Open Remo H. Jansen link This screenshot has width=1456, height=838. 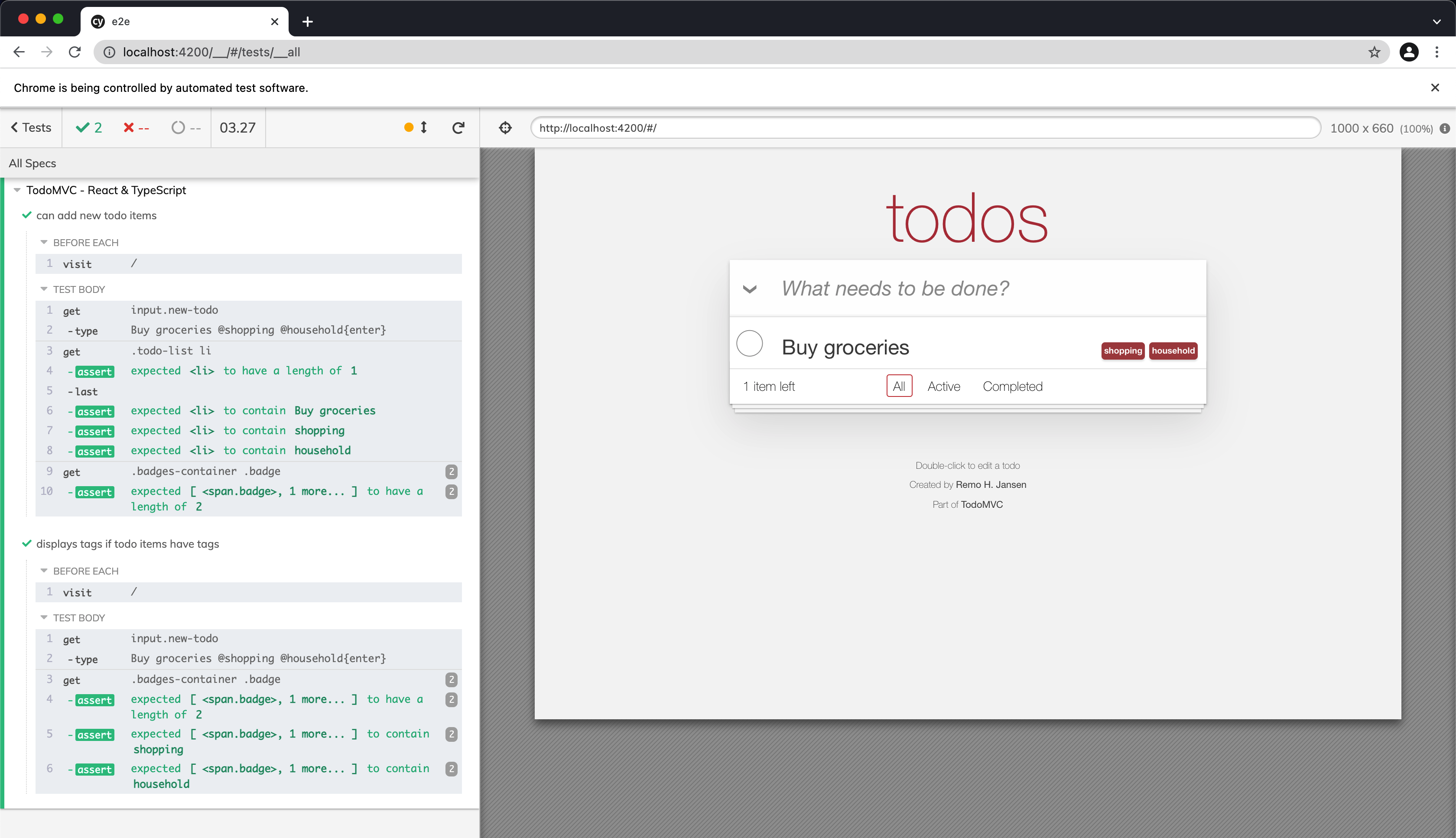[x=991, y=484]
